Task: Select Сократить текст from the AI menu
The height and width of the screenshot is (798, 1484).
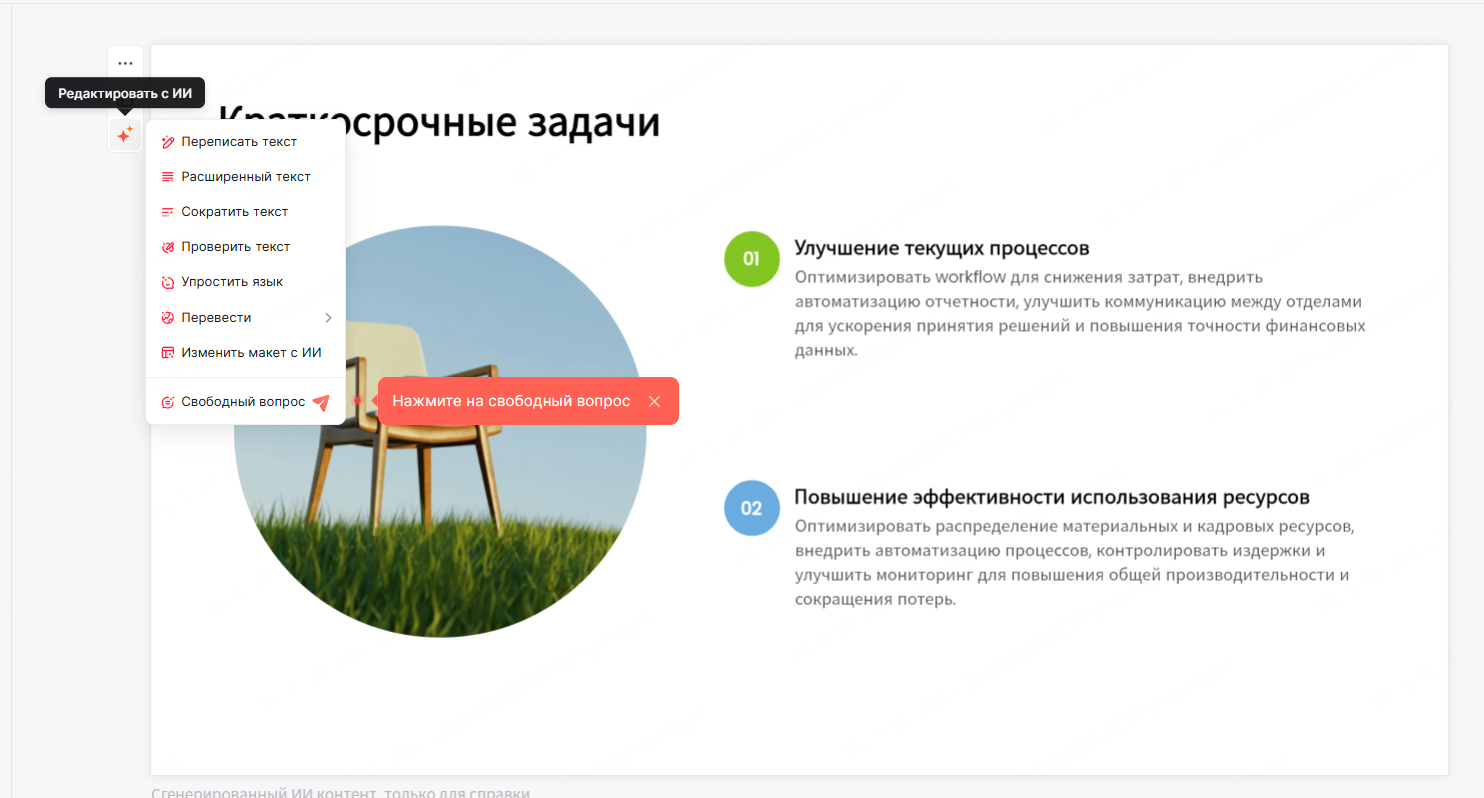Action: click(234, 212)
